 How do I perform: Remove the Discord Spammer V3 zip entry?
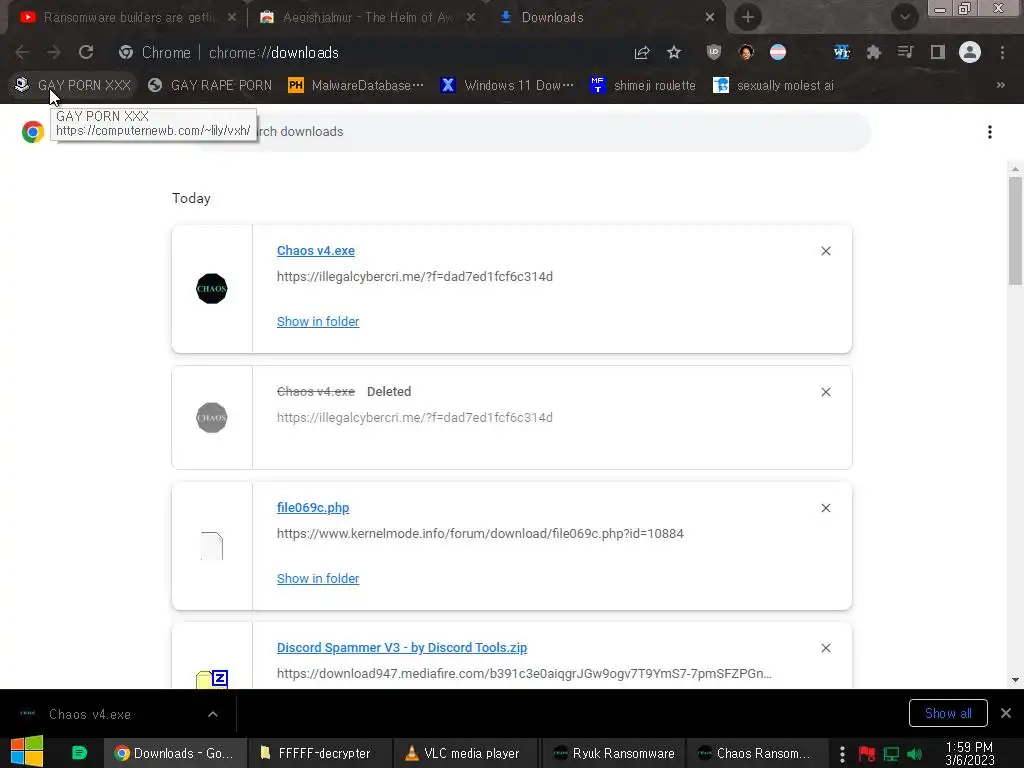[825, 648]
